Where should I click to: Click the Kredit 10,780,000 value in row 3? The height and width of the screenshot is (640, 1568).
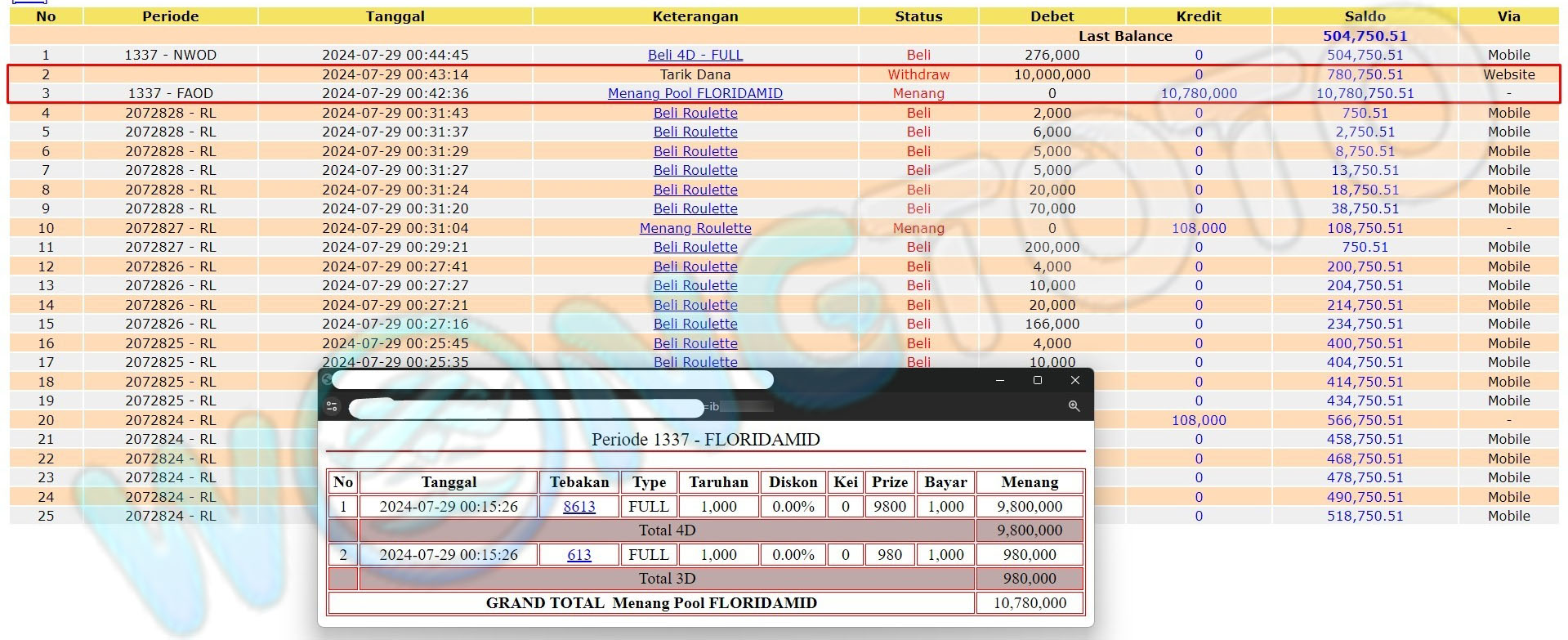click(x=1199, y=93)
